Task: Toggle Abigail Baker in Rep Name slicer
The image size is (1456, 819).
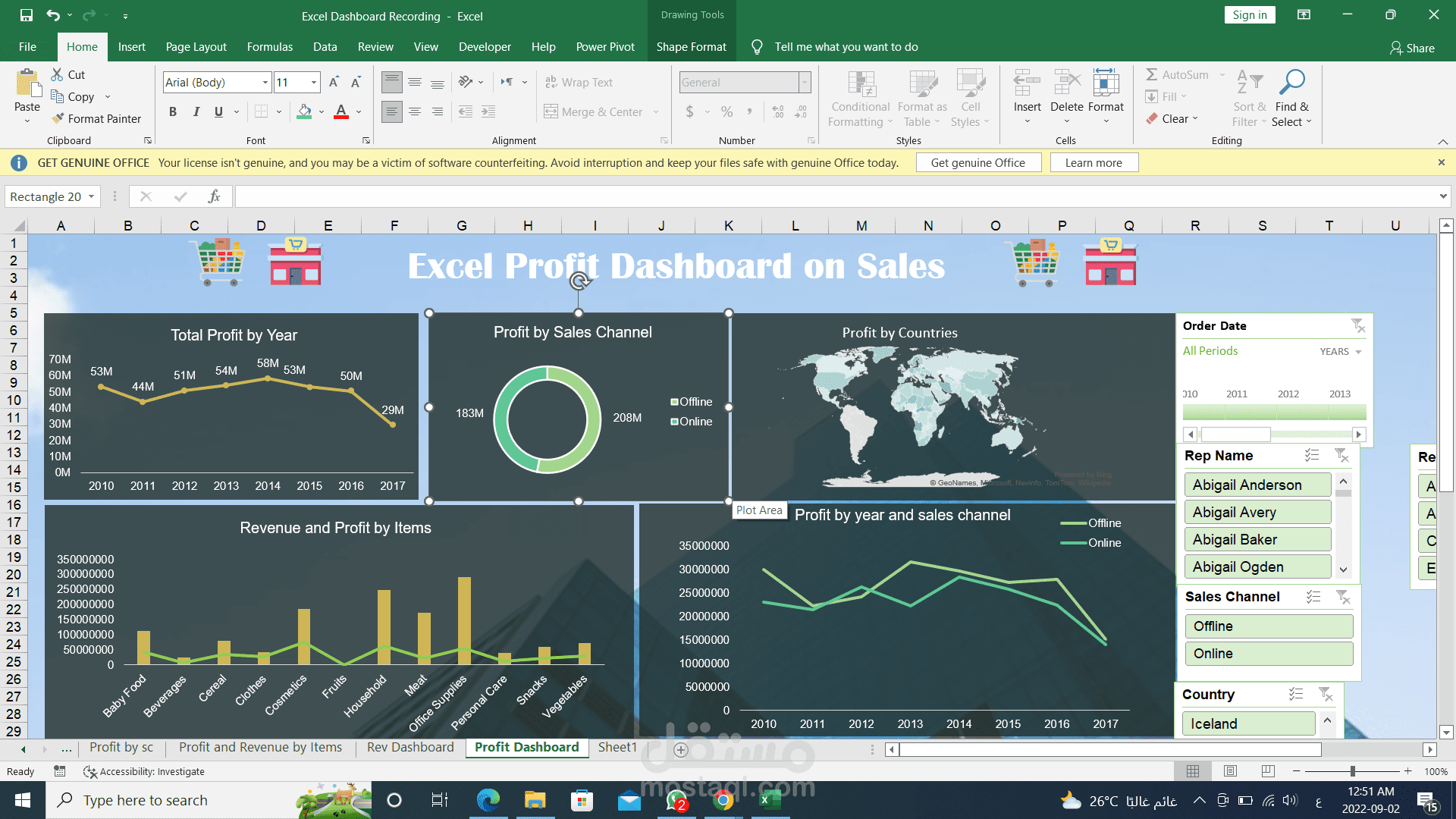Action: pyautogui.click(x=1257, y=539)
